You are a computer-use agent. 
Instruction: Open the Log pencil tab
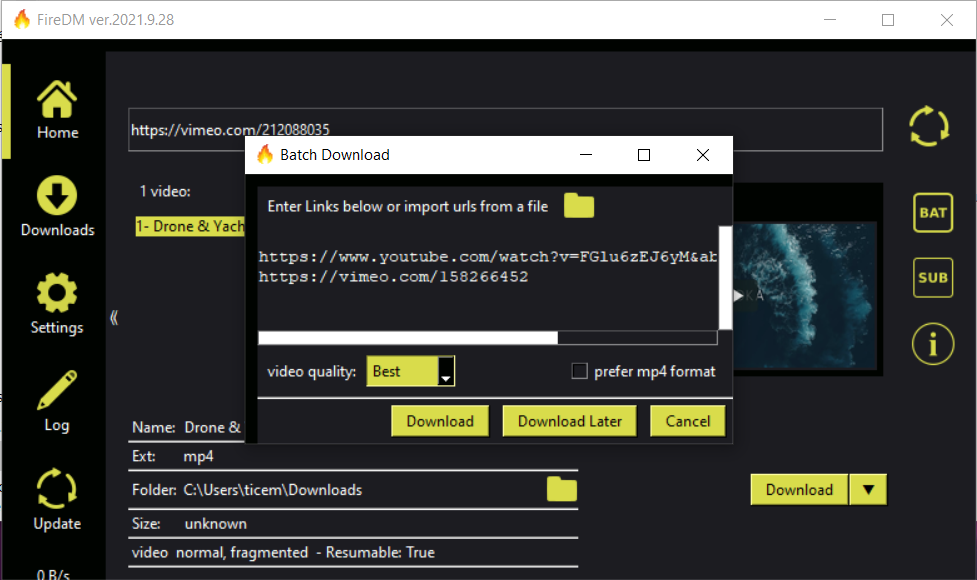57,401
